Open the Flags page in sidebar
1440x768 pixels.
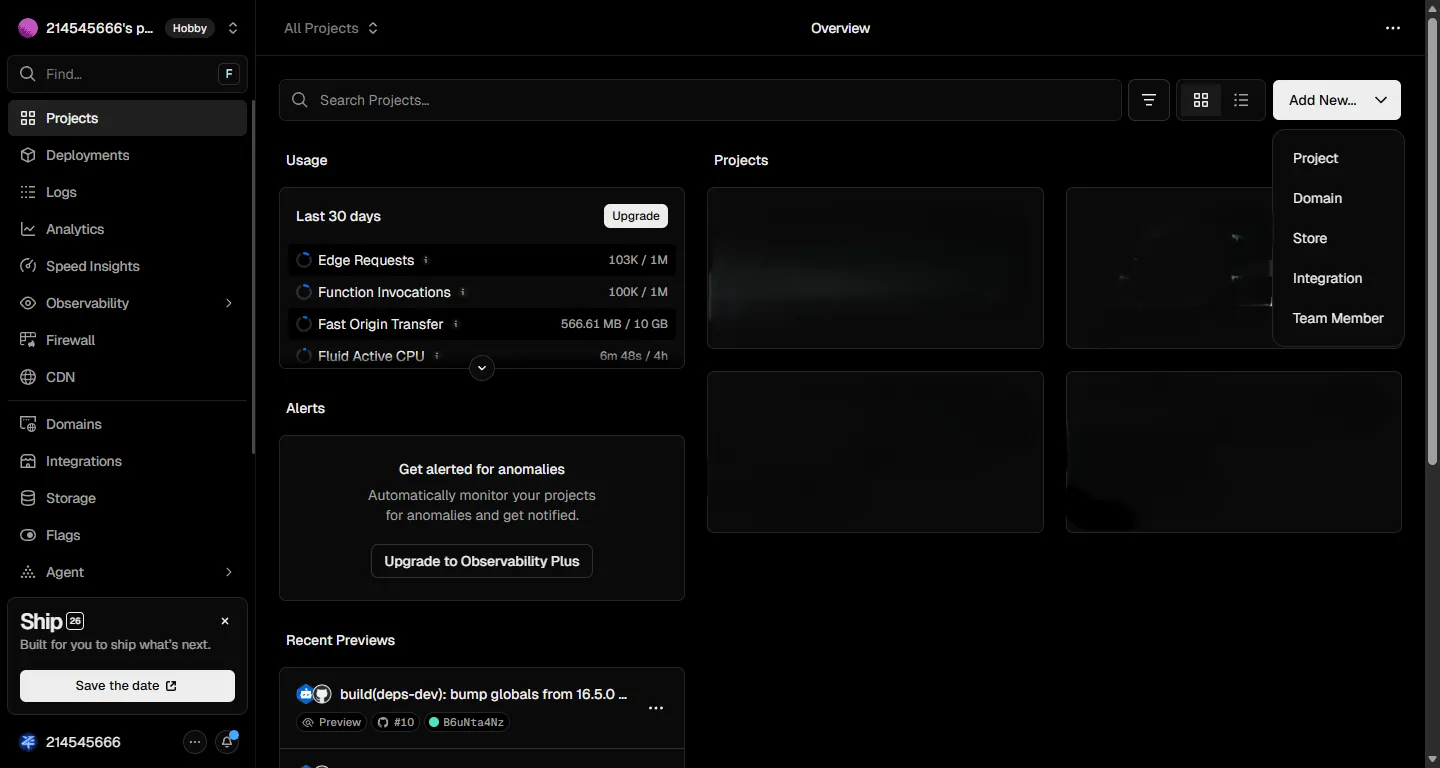[x=62, y=535]
